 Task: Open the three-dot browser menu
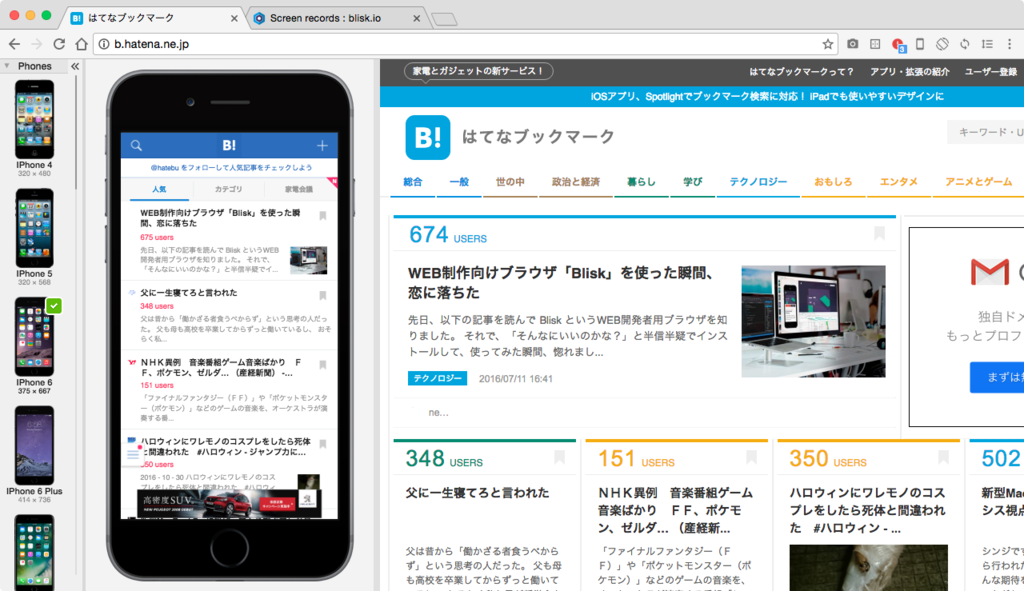coord(1010,44)
